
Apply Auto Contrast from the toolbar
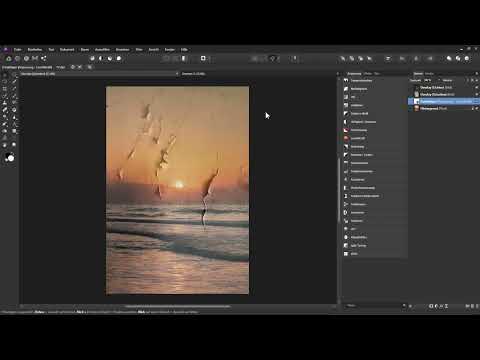coord(101,58)
